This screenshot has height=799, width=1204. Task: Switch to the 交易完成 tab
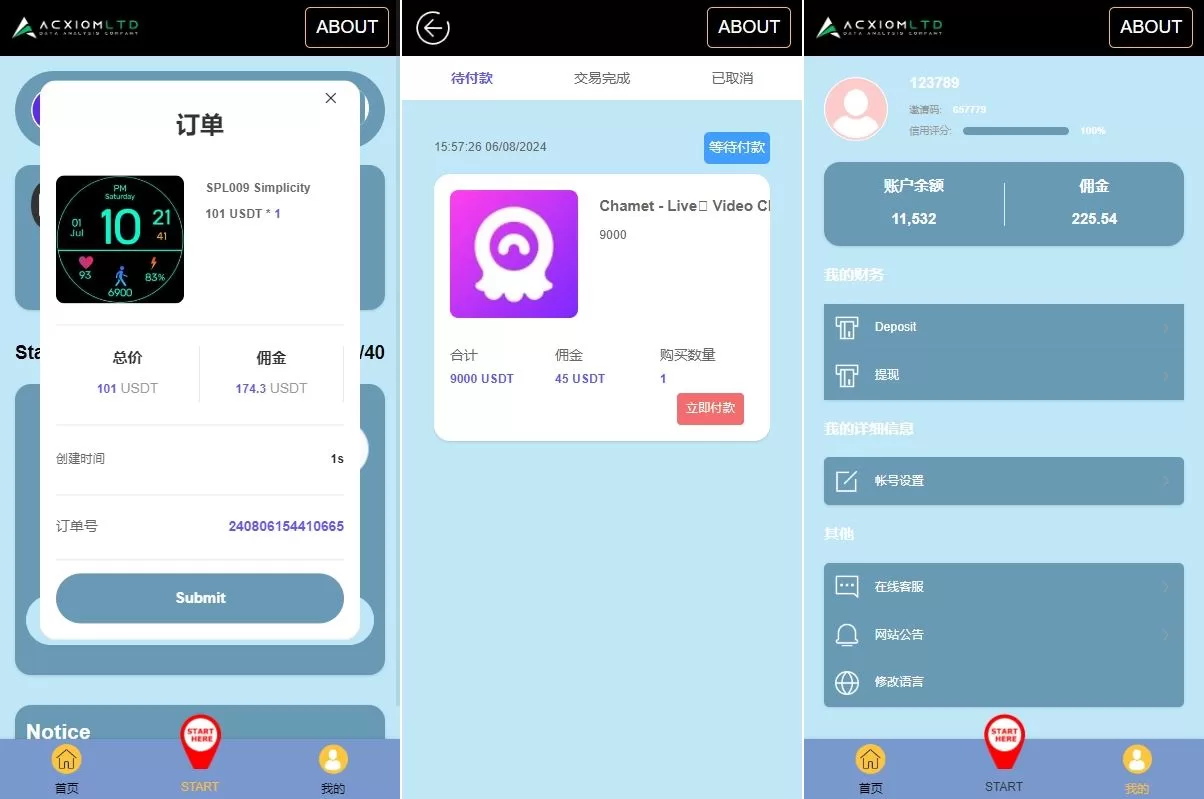(x=602, y=78)
